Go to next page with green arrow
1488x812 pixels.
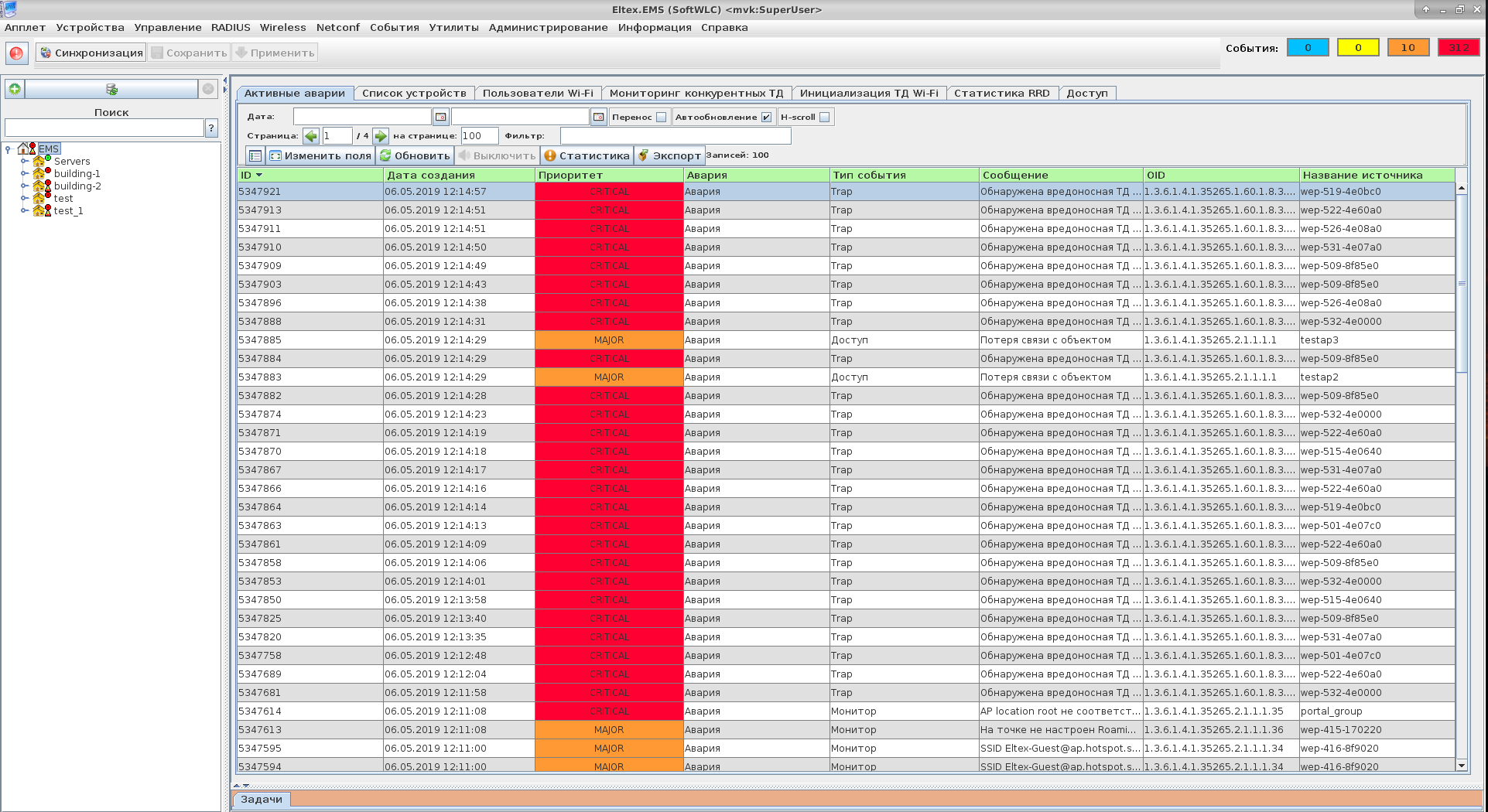pyautogui.click(x=381, y=136)
